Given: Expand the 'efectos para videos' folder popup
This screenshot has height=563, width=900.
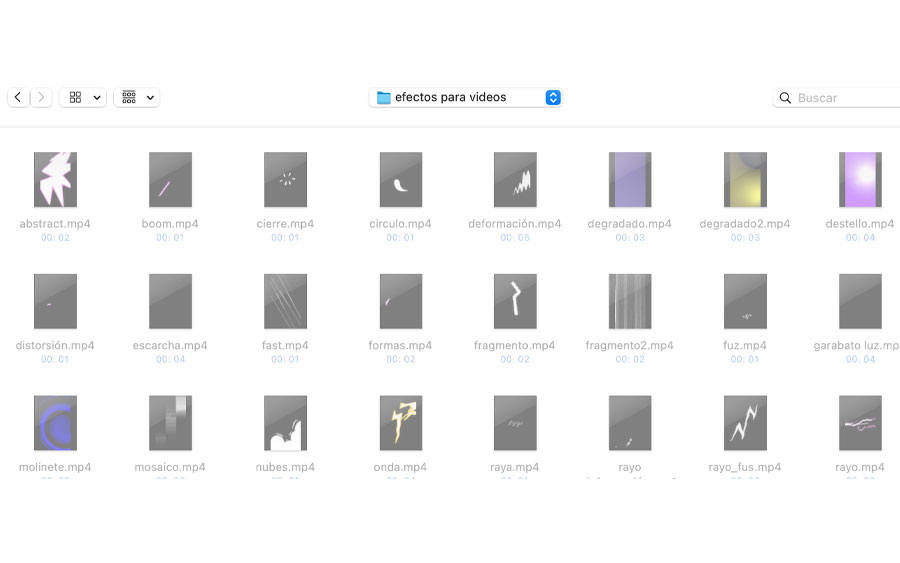Looking at the screenshot, I should coord(553,98).
